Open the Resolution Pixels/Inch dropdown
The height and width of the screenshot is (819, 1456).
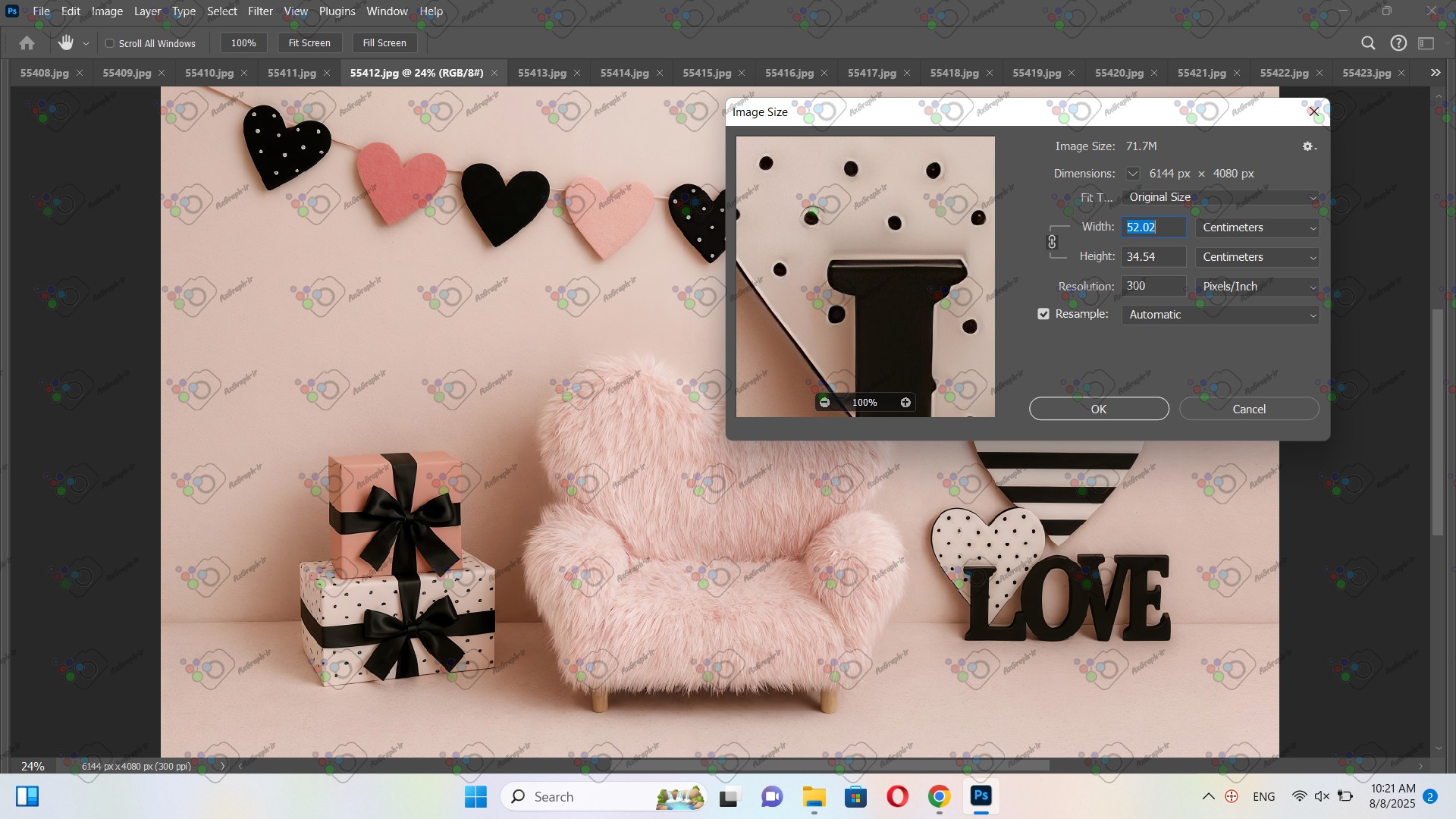pos(1257,287)
